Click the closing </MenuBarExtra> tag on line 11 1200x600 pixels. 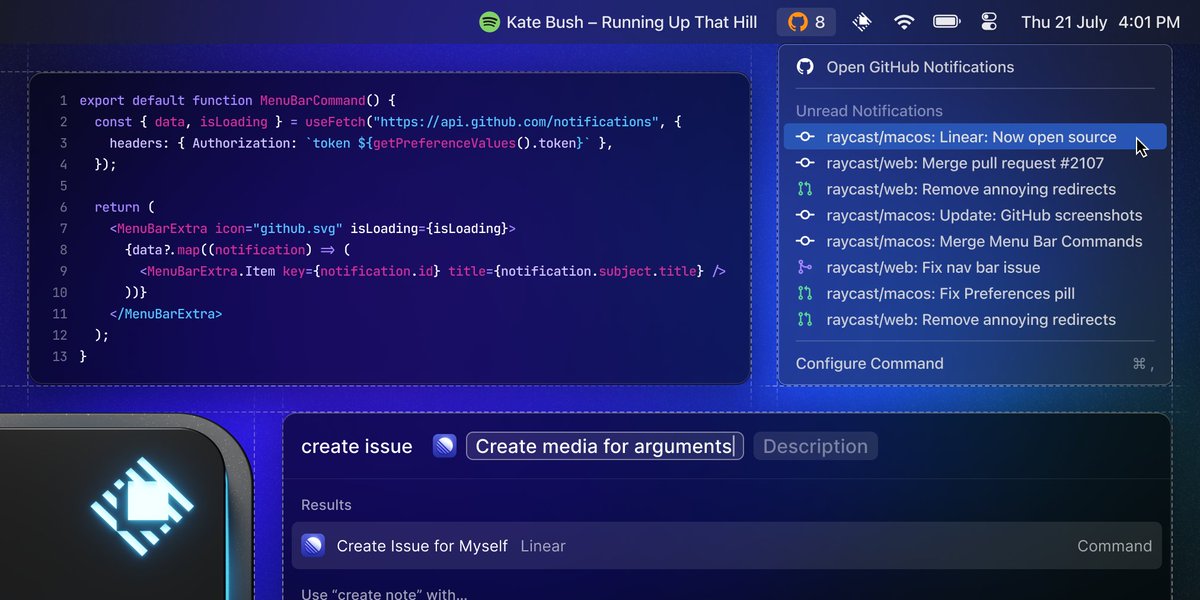coord(166,314)
